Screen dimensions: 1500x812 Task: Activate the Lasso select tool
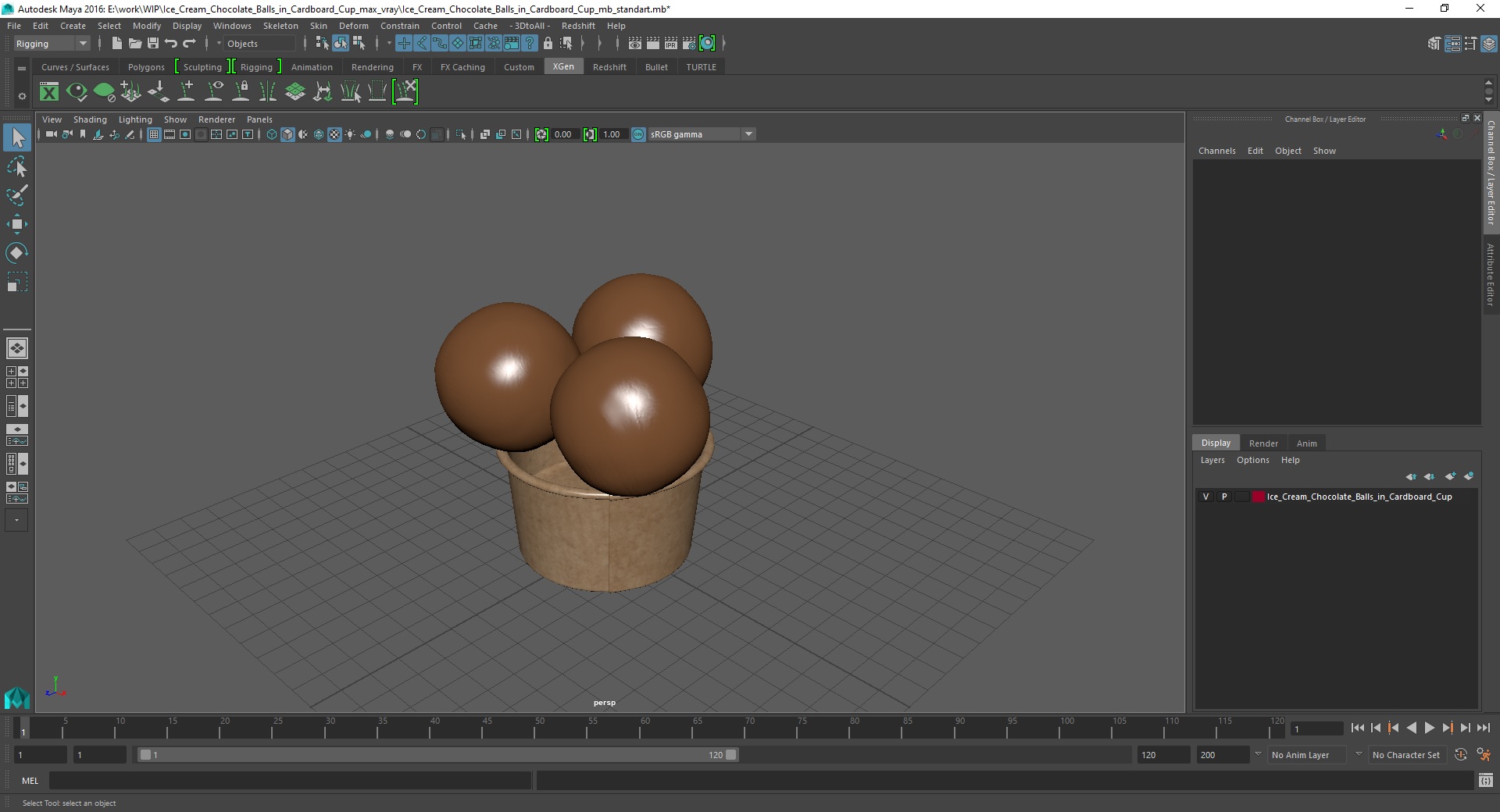17,167
